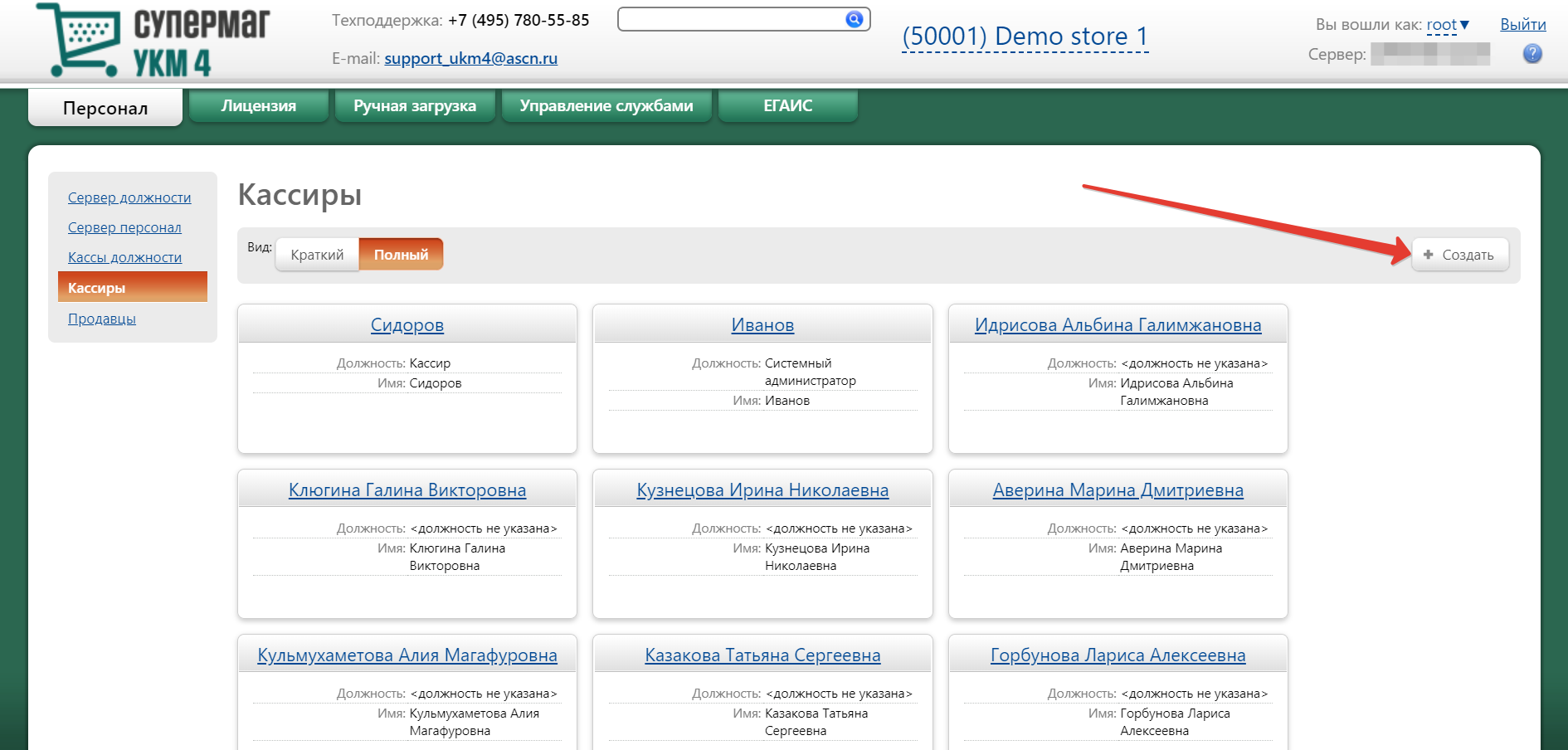Select Кассиры in the sidebar

(133, 287)
